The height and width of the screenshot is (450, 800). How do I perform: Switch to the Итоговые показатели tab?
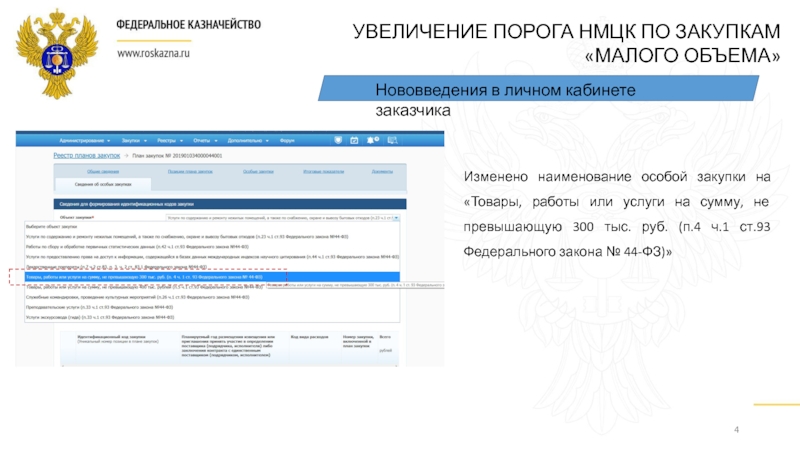(323, 171)
